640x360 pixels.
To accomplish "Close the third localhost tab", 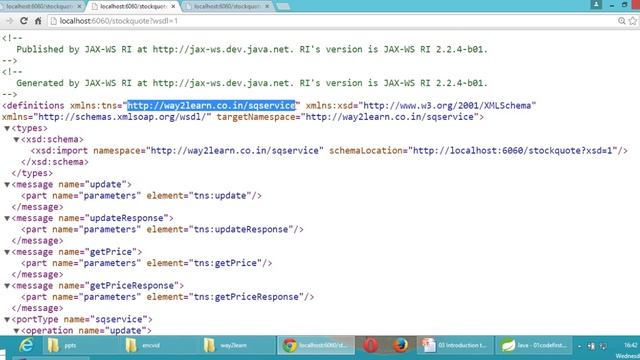I will [x=267, y=7].
